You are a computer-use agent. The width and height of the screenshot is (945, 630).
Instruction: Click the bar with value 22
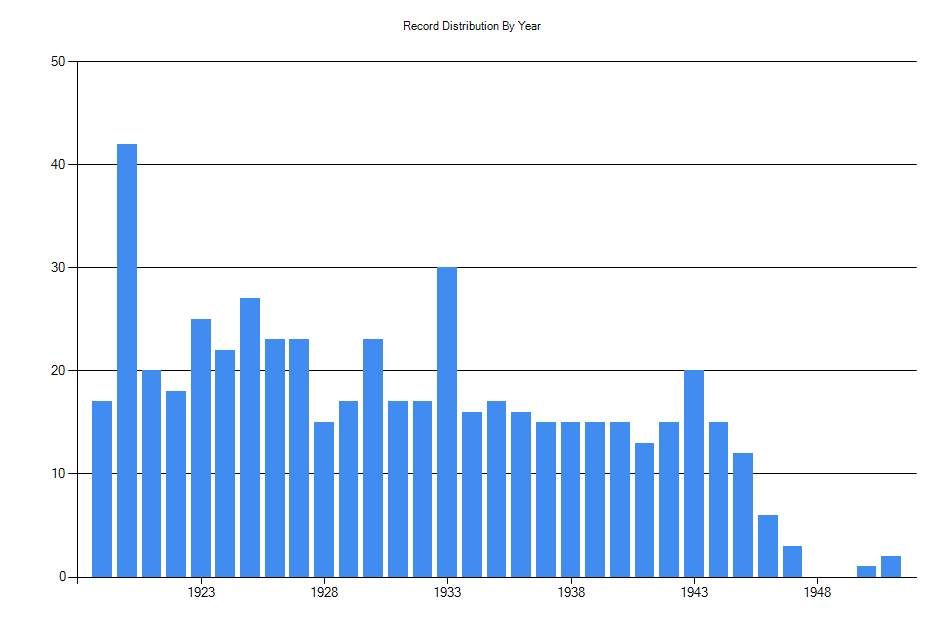pos(225,464)
